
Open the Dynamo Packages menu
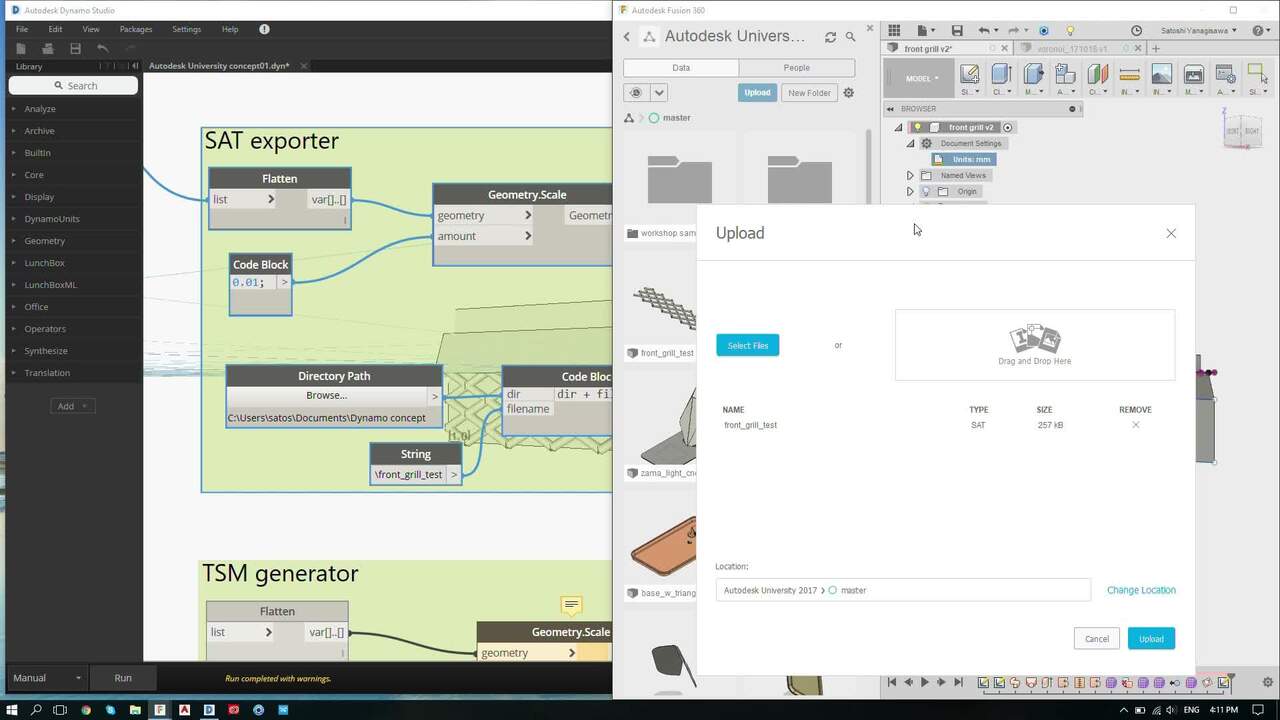tap(136, 30)
